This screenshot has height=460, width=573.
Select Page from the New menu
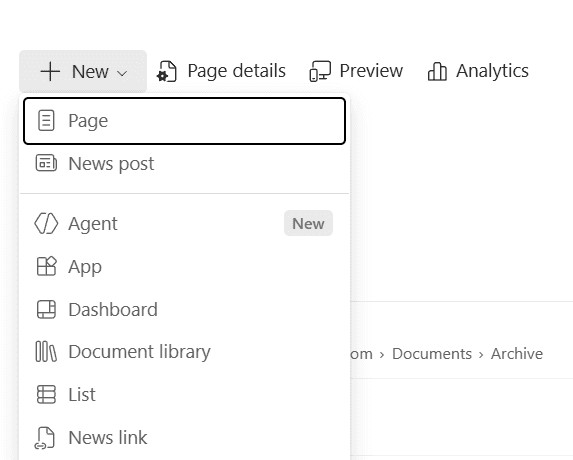(x=185, y=121)
